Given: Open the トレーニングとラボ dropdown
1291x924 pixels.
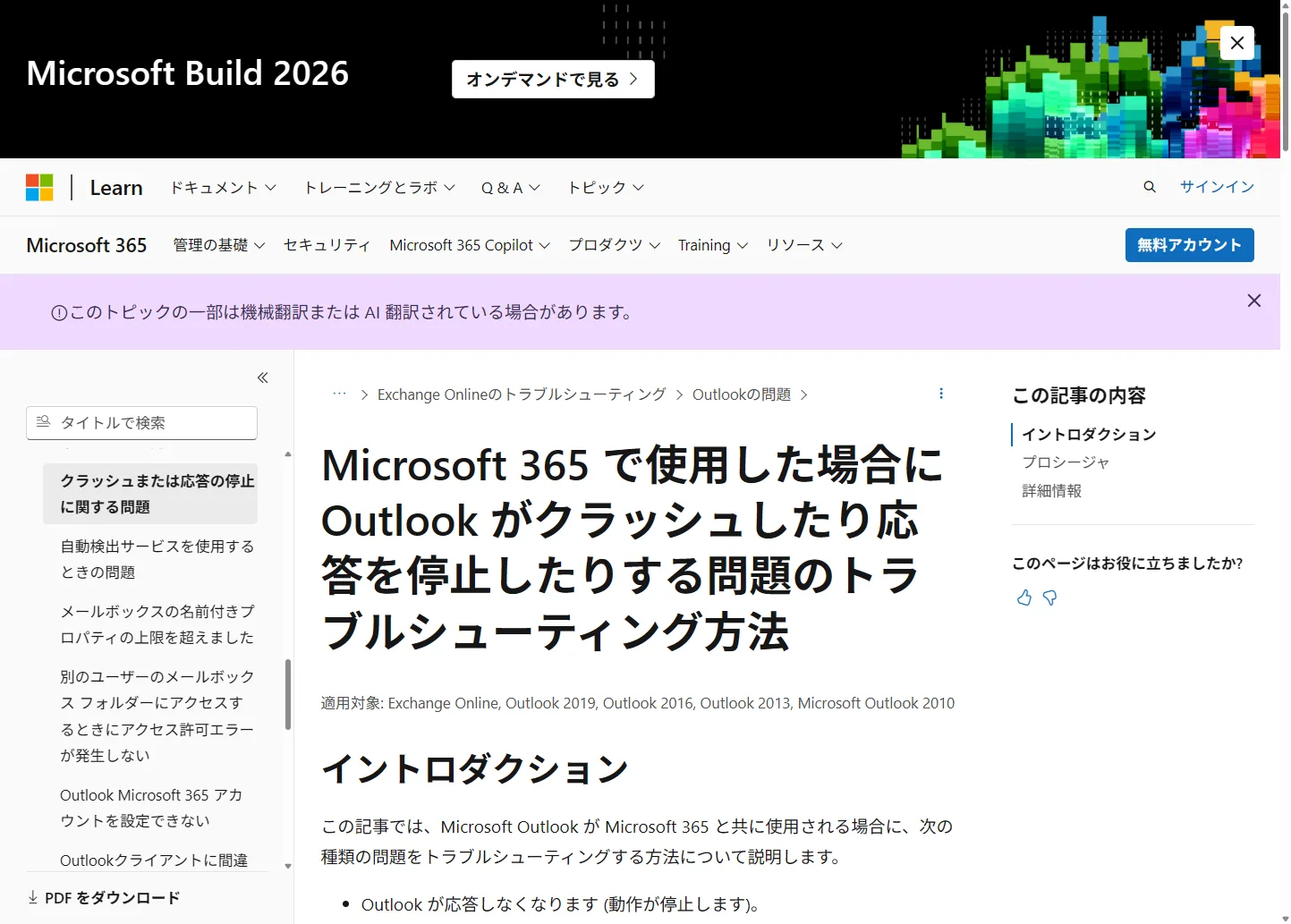Looking at the screenshot, I should tap(380, 187).
